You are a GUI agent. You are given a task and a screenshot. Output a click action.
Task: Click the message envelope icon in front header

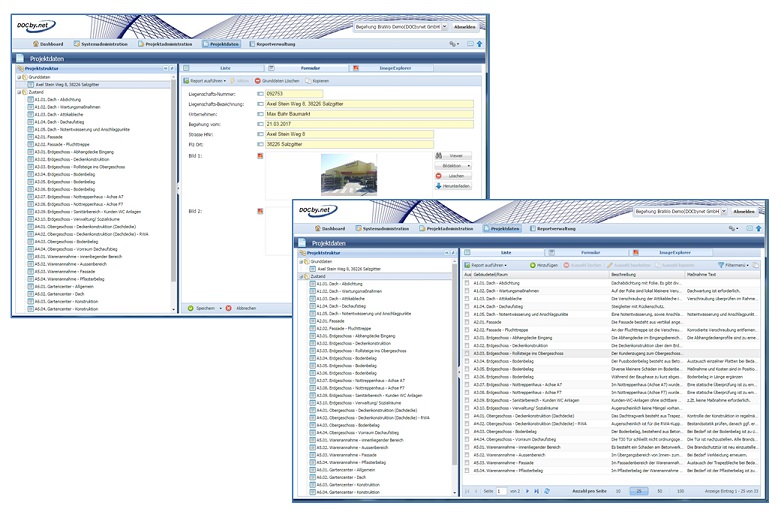click(x=749, y=229)
